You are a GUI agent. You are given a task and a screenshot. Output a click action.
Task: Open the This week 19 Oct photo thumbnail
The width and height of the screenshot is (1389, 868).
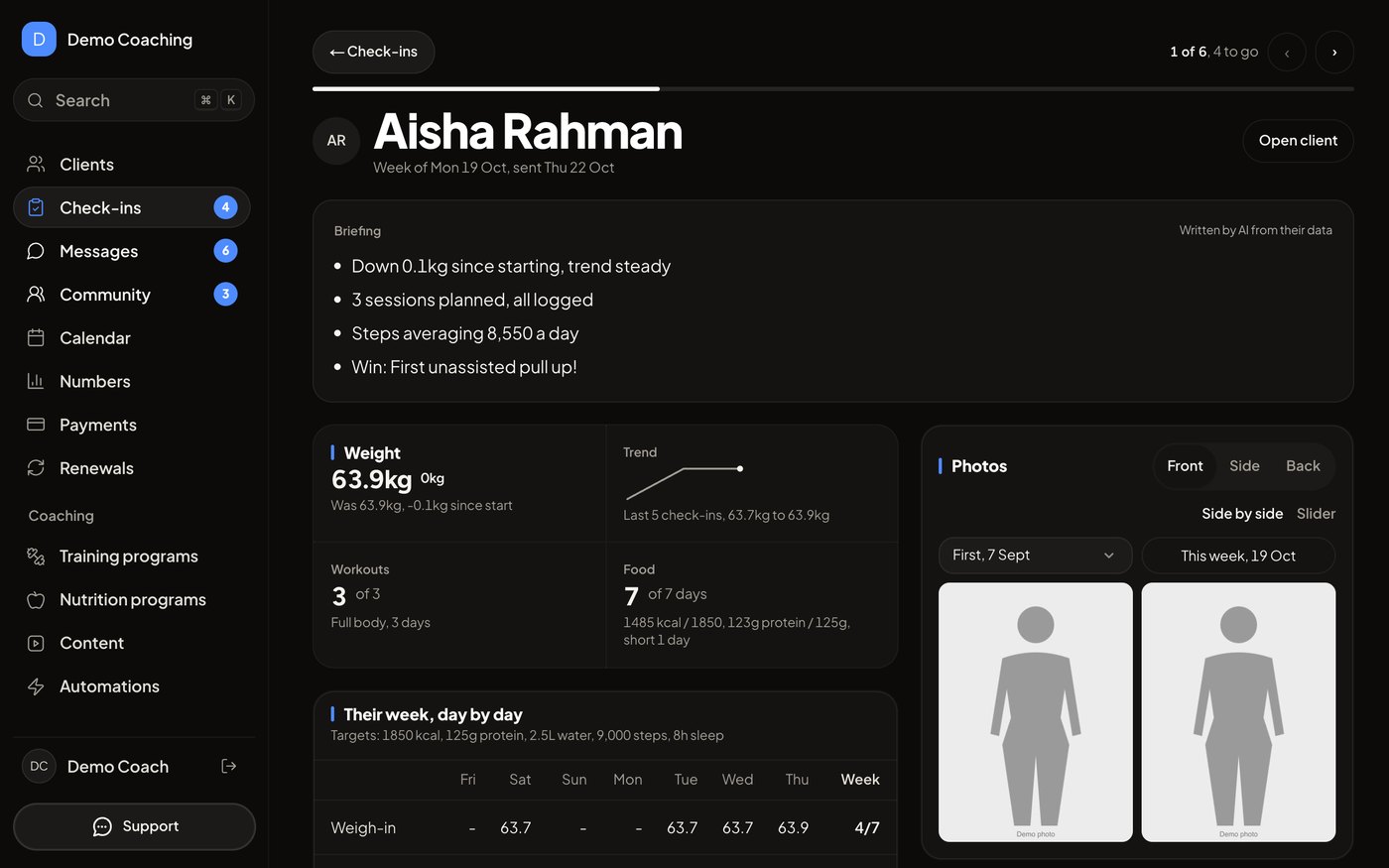[x=1238, y=712]
